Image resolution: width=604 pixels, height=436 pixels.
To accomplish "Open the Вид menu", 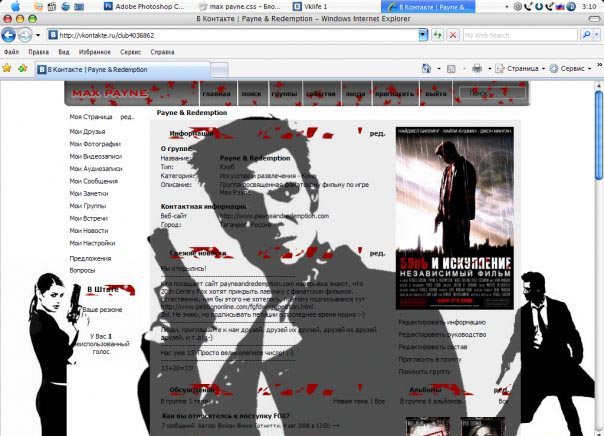I will point(64,52).
